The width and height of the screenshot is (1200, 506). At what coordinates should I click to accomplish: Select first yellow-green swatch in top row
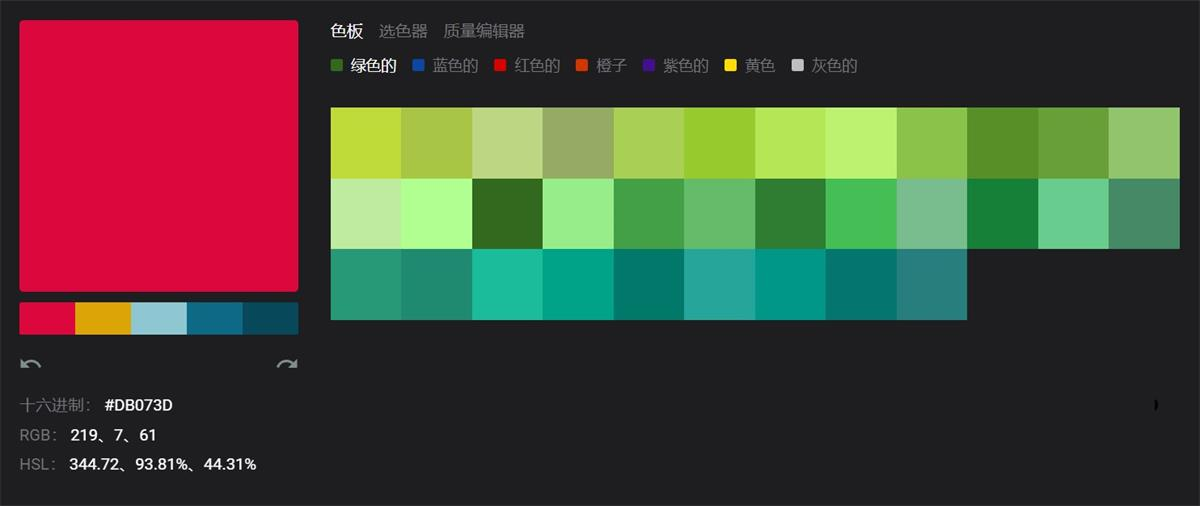tap(366, 143)
